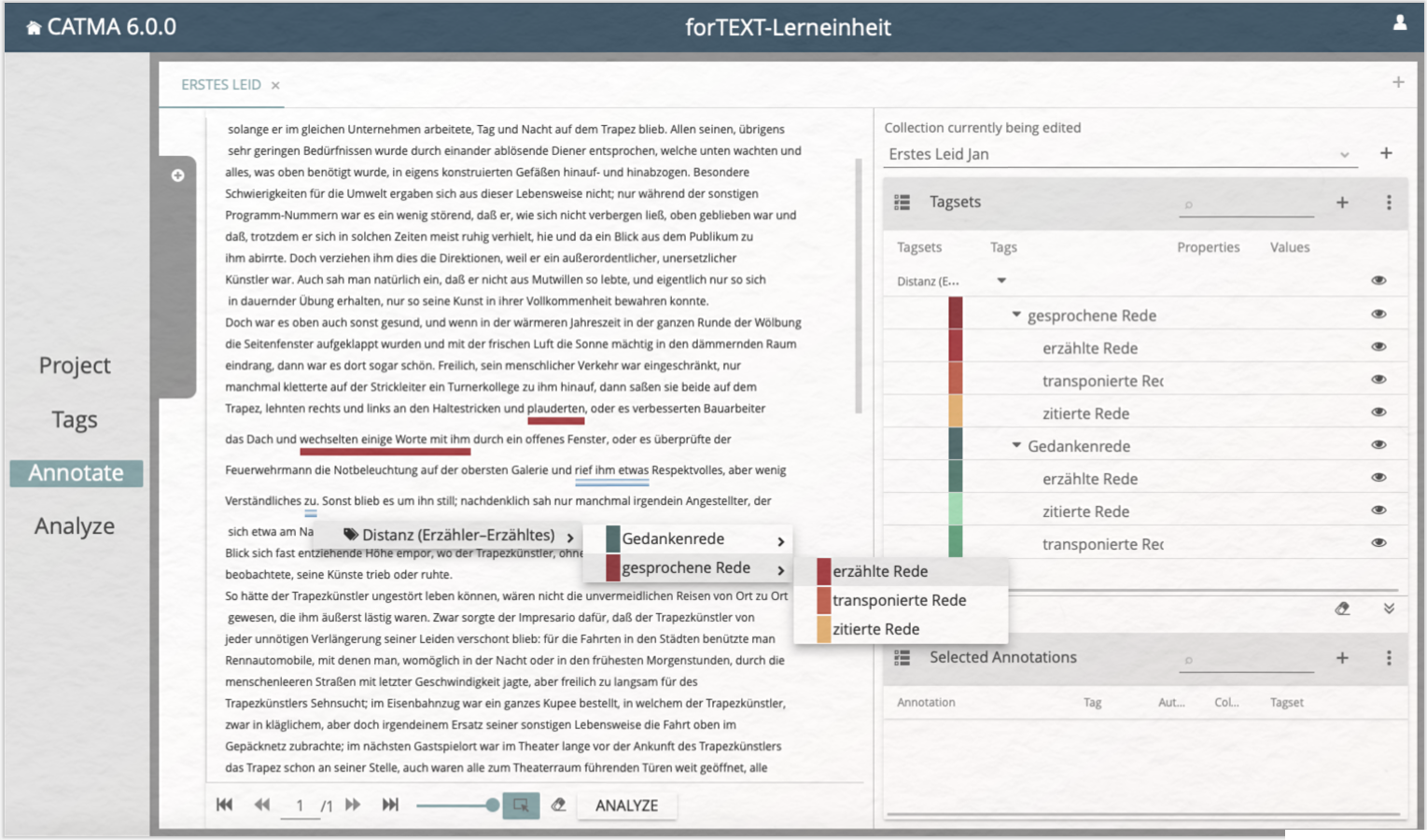
Task: Collapse the gesprochene Rede tree node
Action: coord(1016,315)
